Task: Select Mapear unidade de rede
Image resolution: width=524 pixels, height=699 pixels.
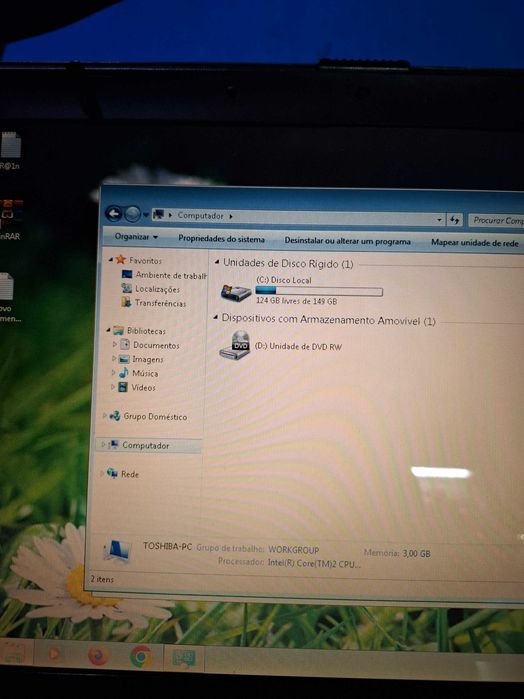Action: point(474,243)
